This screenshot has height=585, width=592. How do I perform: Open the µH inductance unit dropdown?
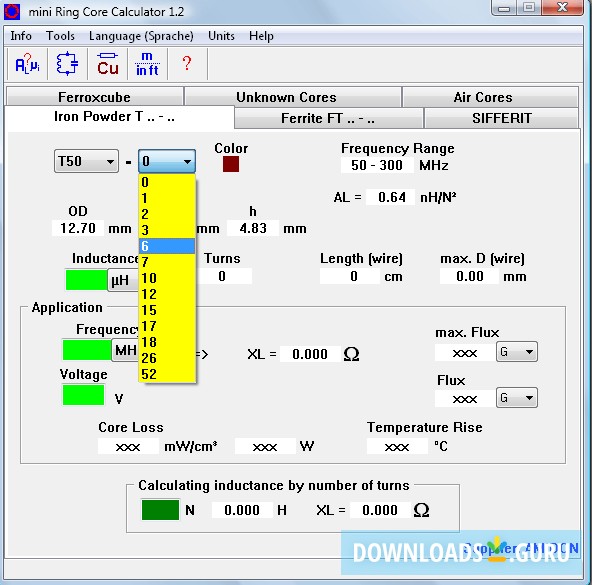(x=123, y=280)
